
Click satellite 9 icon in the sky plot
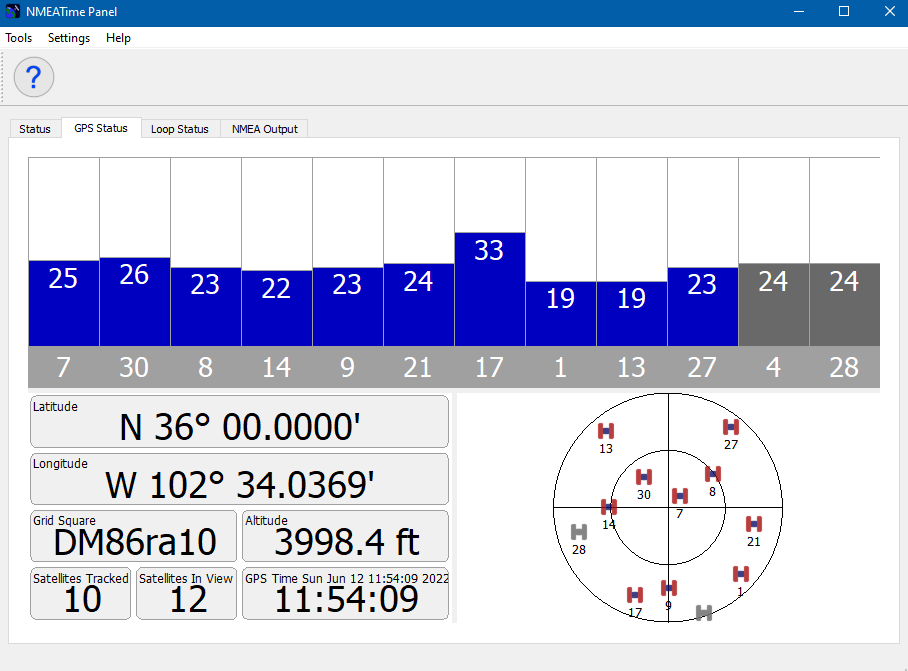669,588
